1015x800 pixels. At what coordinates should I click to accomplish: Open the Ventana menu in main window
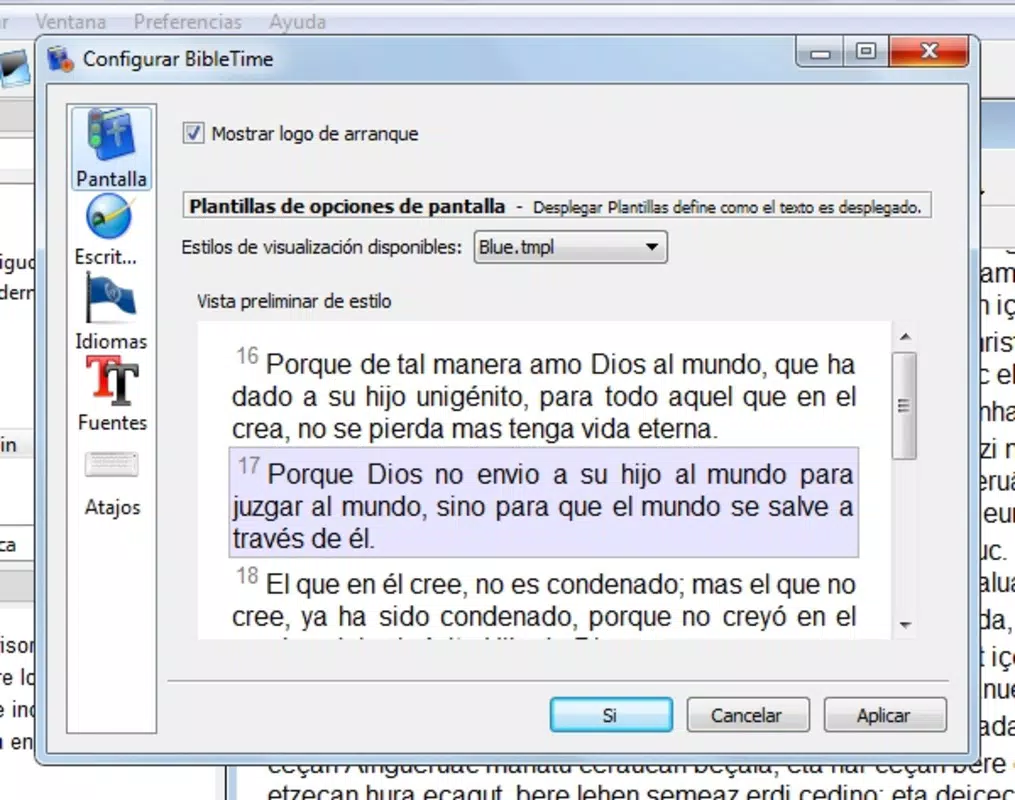click(x=71, y=22)
